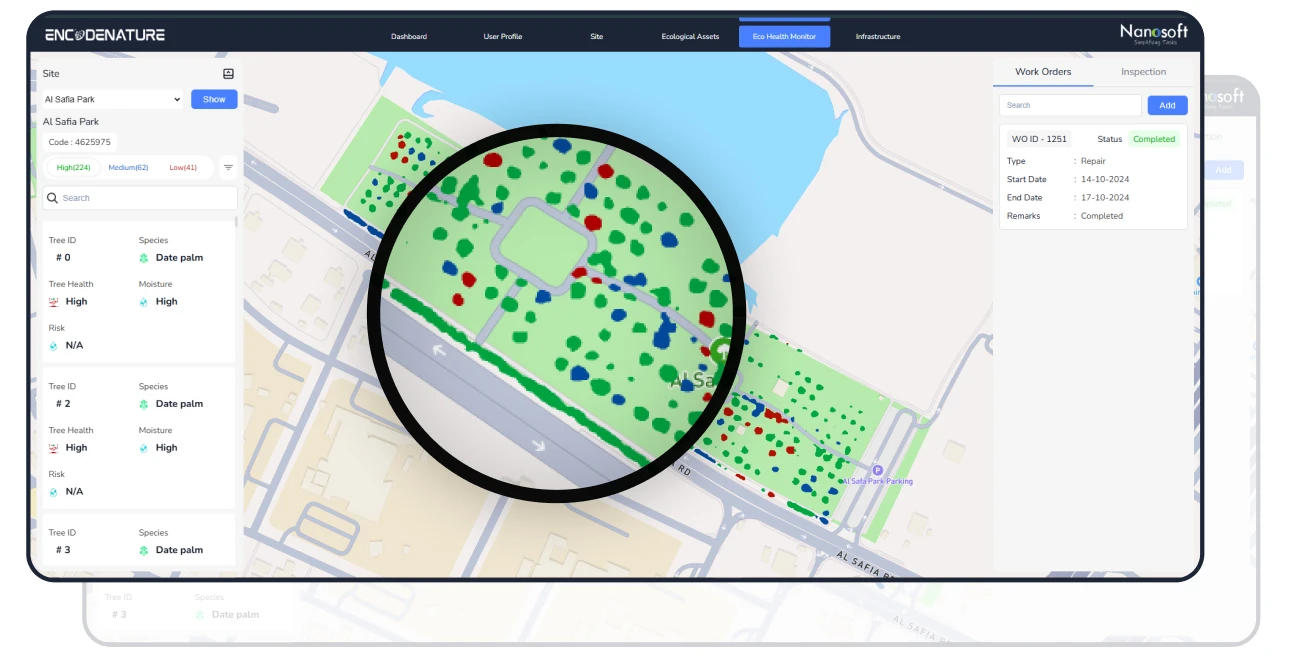Viewport: 1300px width, 666px height.
Task: Click the magnifier icon in the tree search bar
Action: [53, 197]
